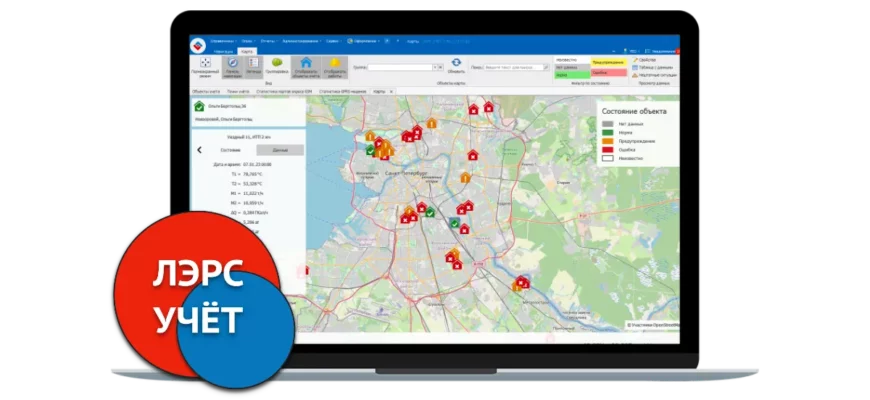Open the GSM statistics document tab
This screenshot has height=400, width=870.
[285, 91]
